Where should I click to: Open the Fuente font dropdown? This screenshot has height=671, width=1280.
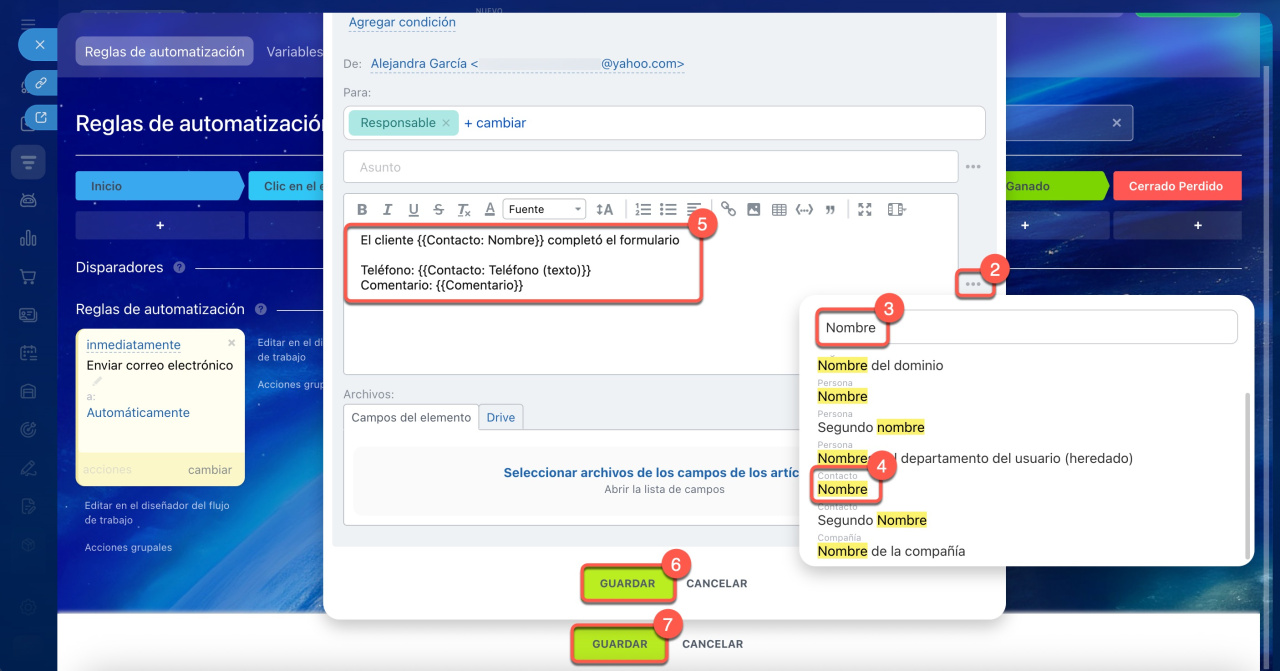pos(544,209)
